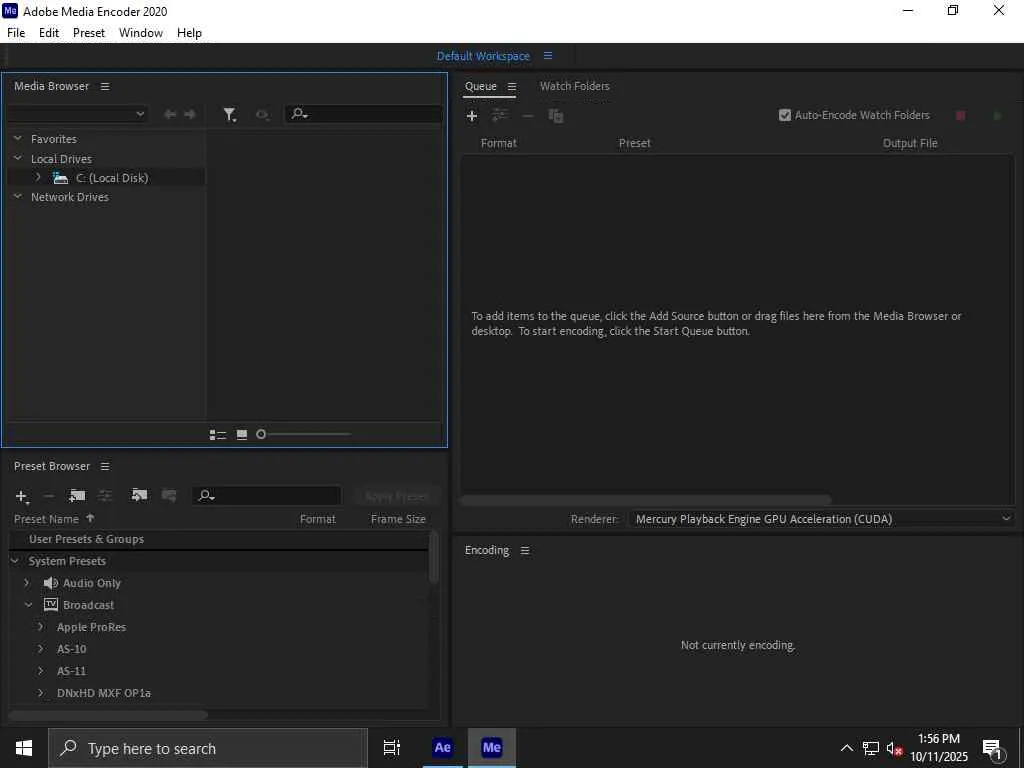Toggle Auto-Encode Watch Folders checkbox
This screenshot has height=768, width=1024.
click(785, 115)
